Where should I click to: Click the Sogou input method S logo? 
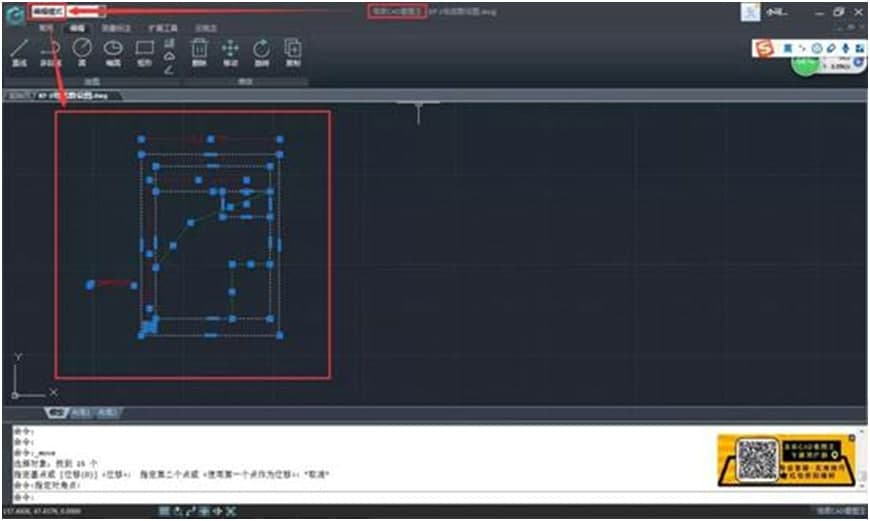tap(765, 49)
